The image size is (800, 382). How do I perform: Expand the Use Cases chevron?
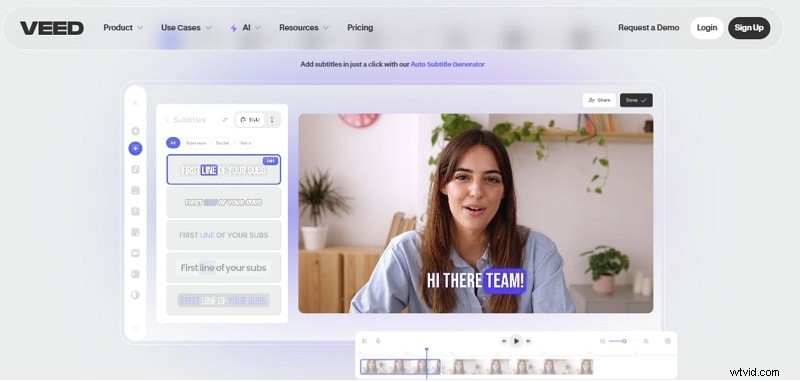(x=208, y=28)
